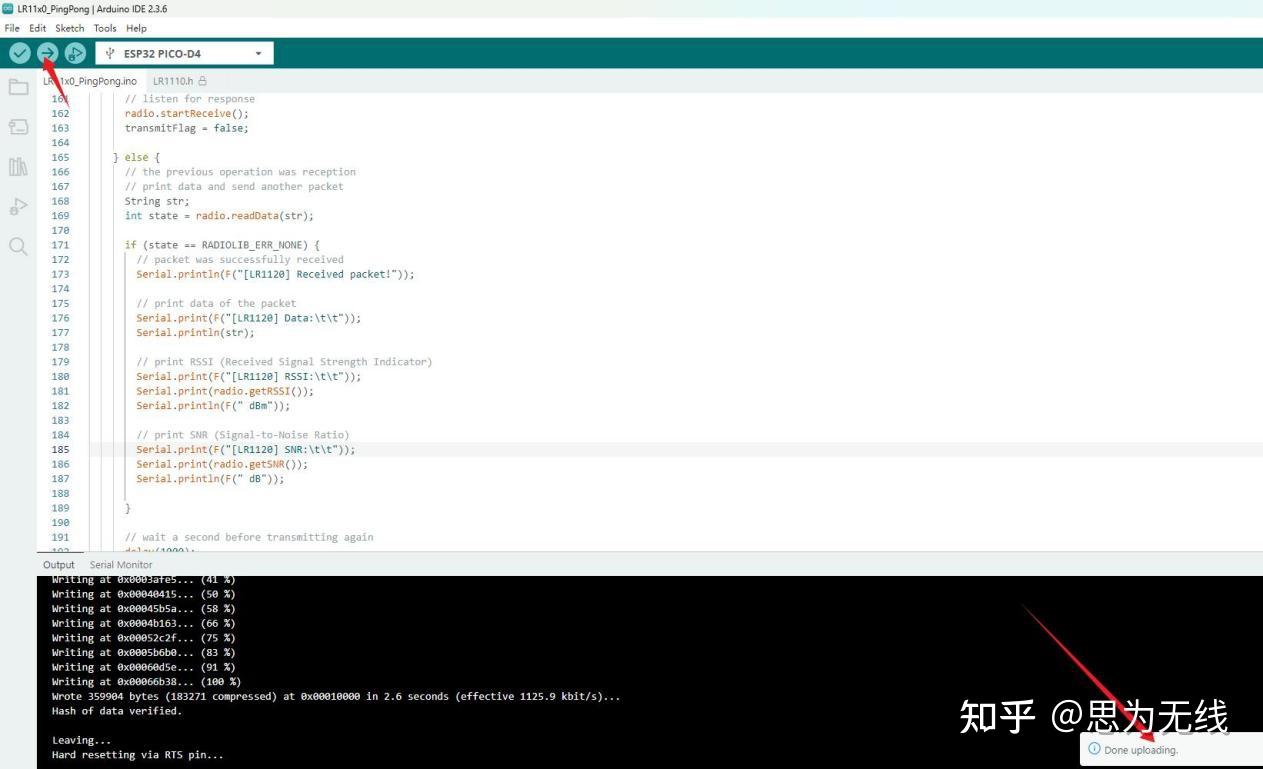Start debugging with the debug toolbar icon

pos(75,52)
